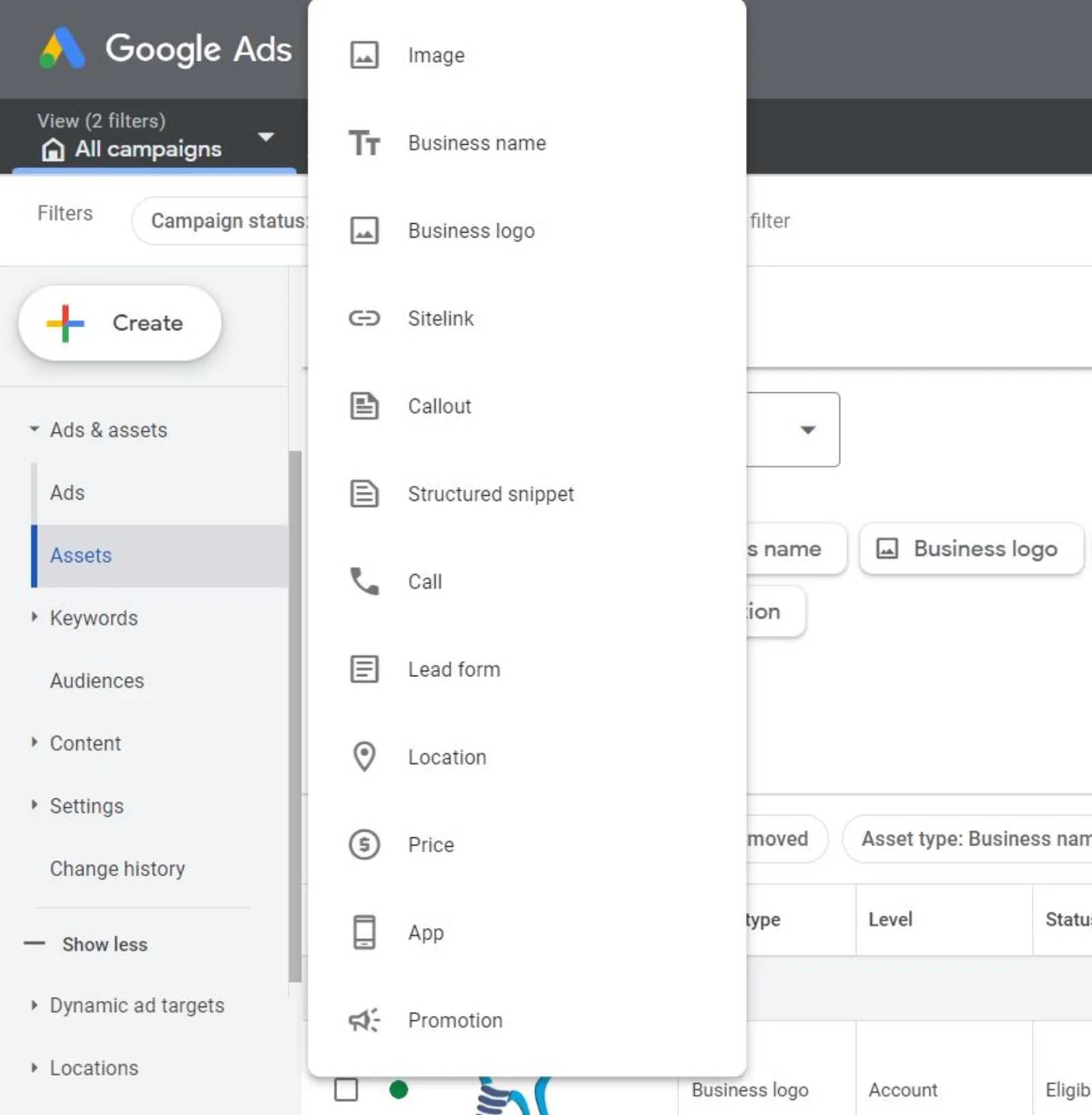Click the Business name text icon
Image resolution: width=1092 pixels, height=1115 pixels.
[364, 143]
